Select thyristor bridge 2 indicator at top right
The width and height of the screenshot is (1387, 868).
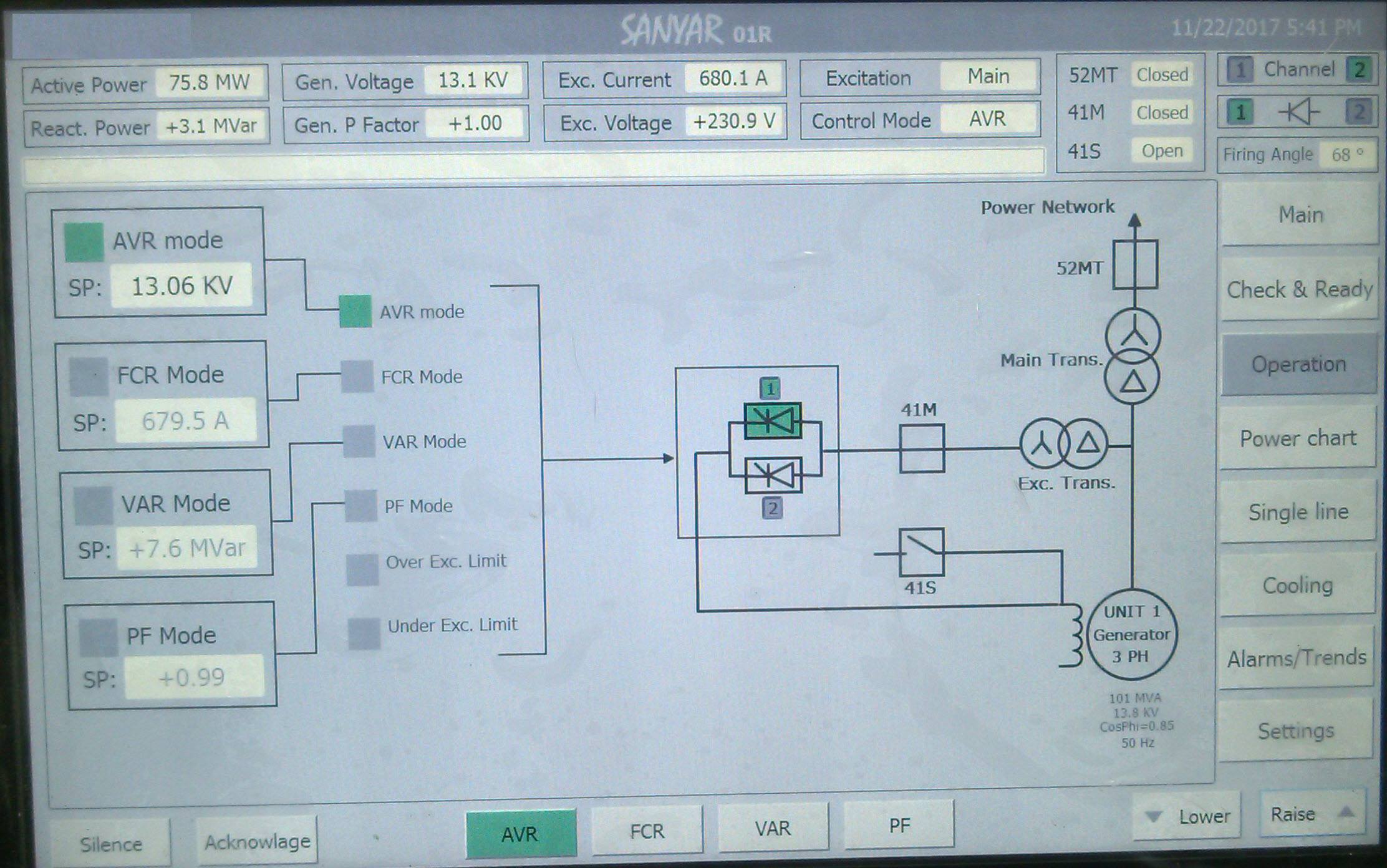click(x=1360, y=112)
